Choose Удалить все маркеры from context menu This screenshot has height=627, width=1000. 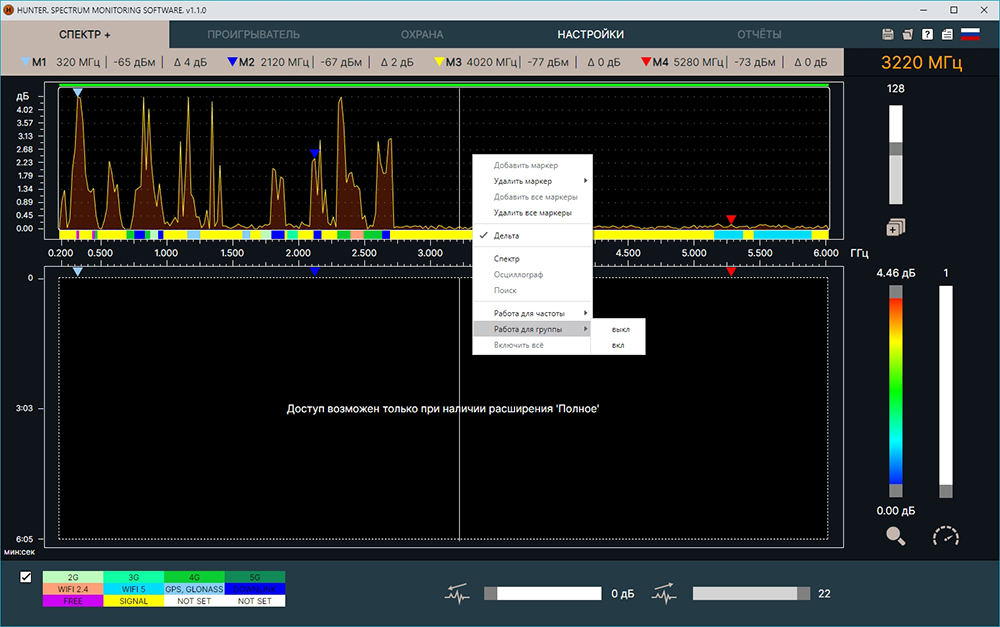533,213
